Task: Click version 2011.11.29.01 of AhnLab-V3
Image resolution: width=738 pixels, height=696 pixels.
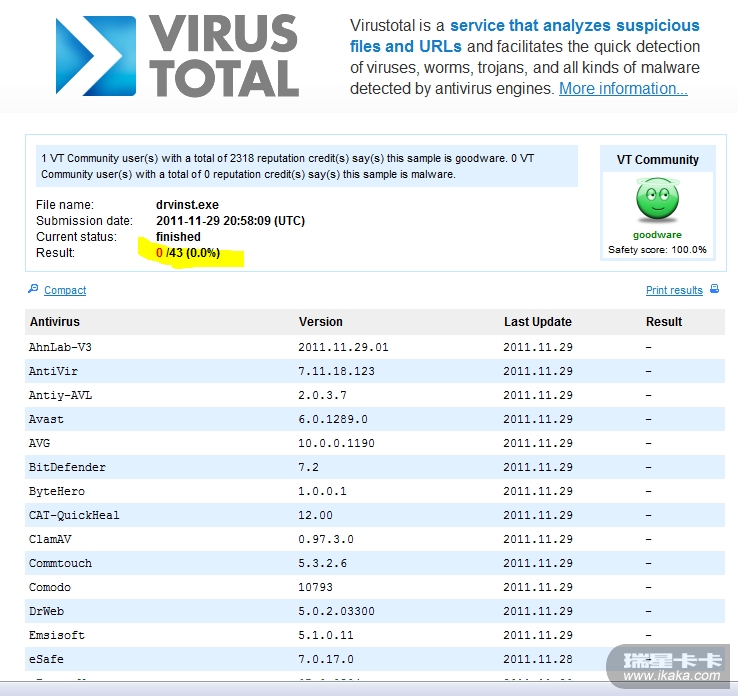Action: (x=343, y=347)
